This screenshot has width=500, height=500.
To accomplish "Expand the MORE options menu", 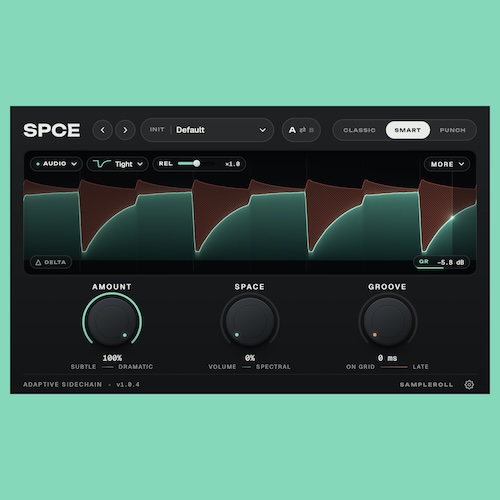I will click(x=447, y=164).
